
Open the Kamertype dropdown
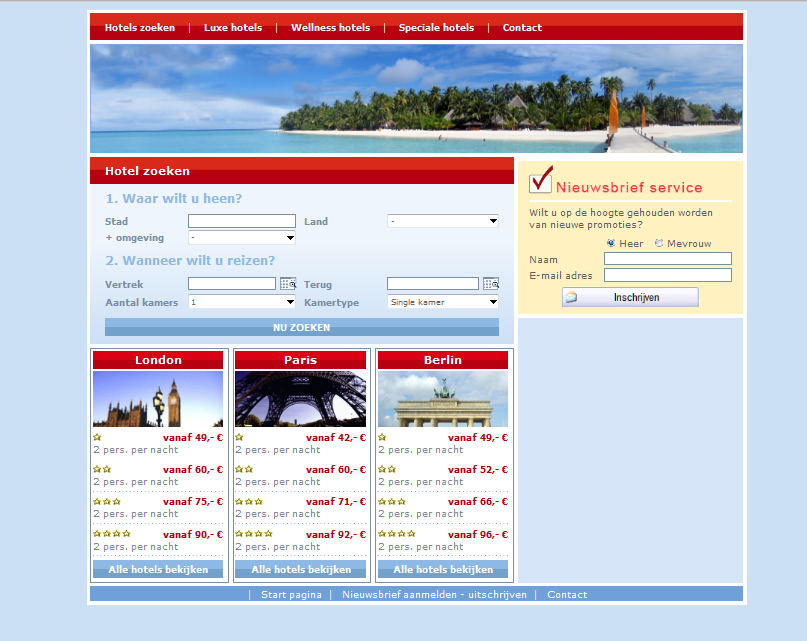point(443,302)
